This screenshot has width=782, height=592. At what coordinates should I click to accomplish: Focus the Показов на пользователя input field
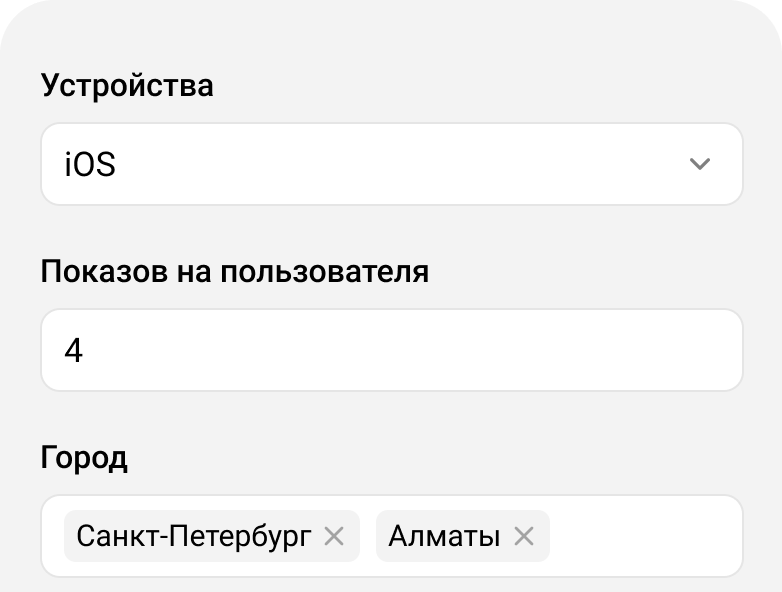391,350
